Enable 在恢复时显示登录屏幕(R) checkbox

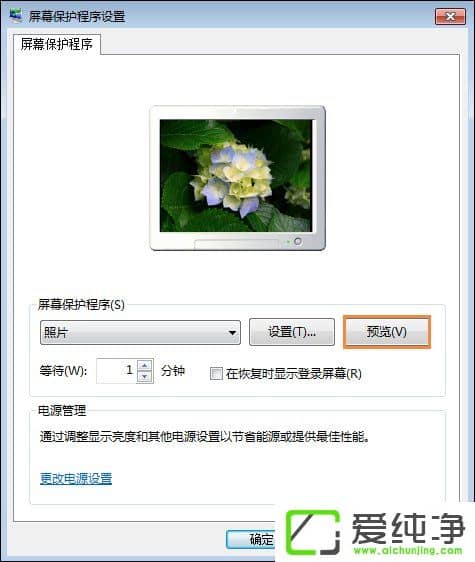click(x=216, y=373)
